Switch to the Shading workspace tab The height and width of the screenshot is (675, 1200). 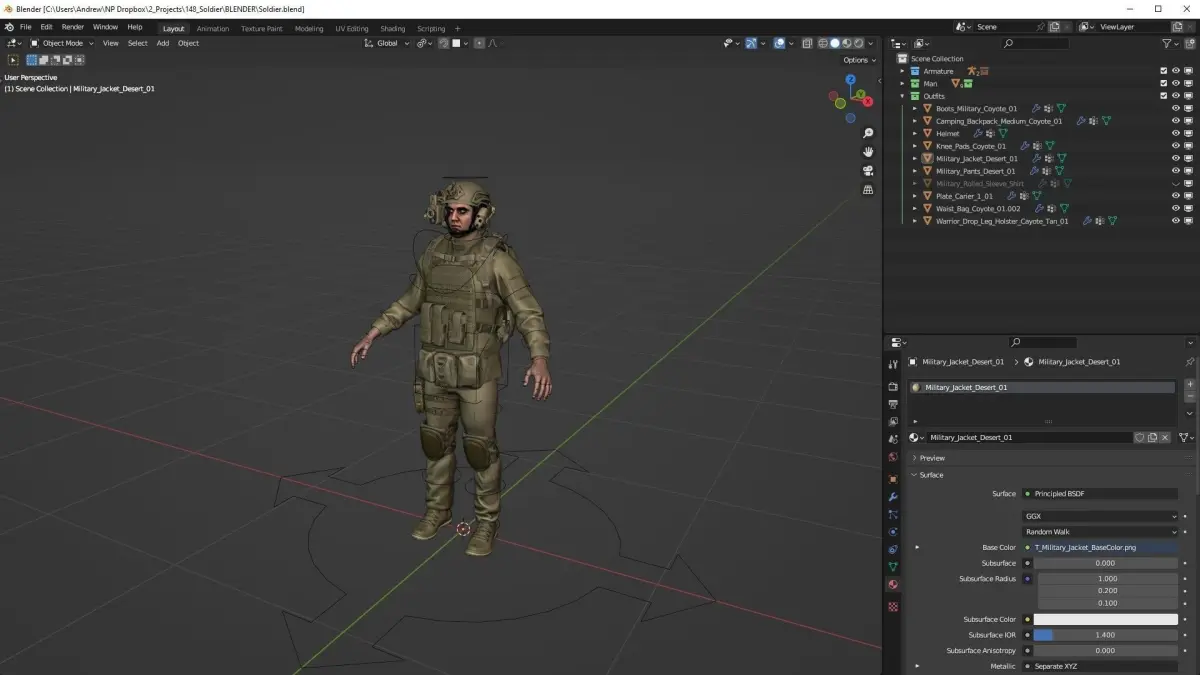(392, 28)
